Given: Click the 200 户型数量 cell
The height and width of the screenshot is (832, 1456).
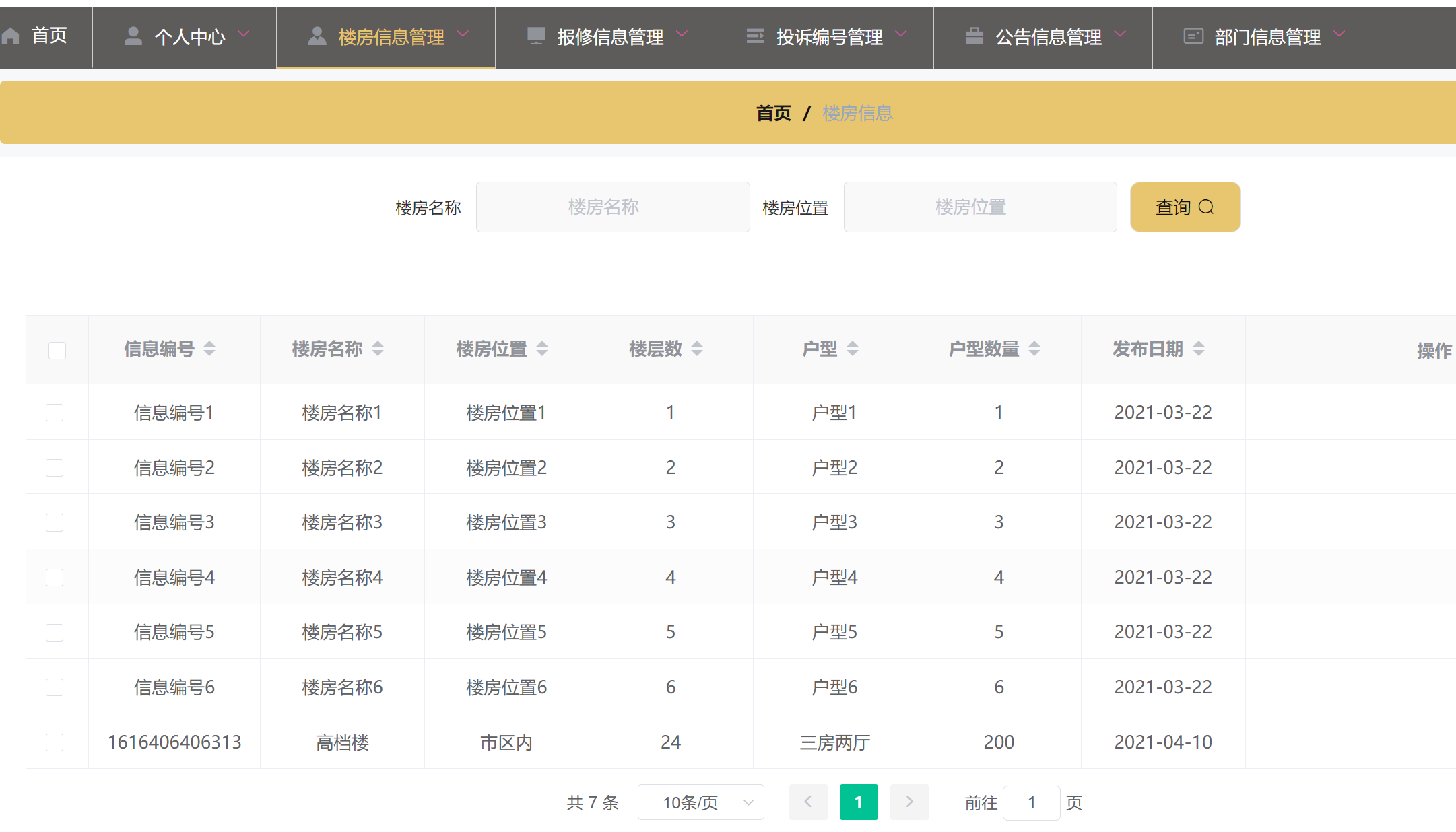Looking at the screenshot, I should [999, 742].
